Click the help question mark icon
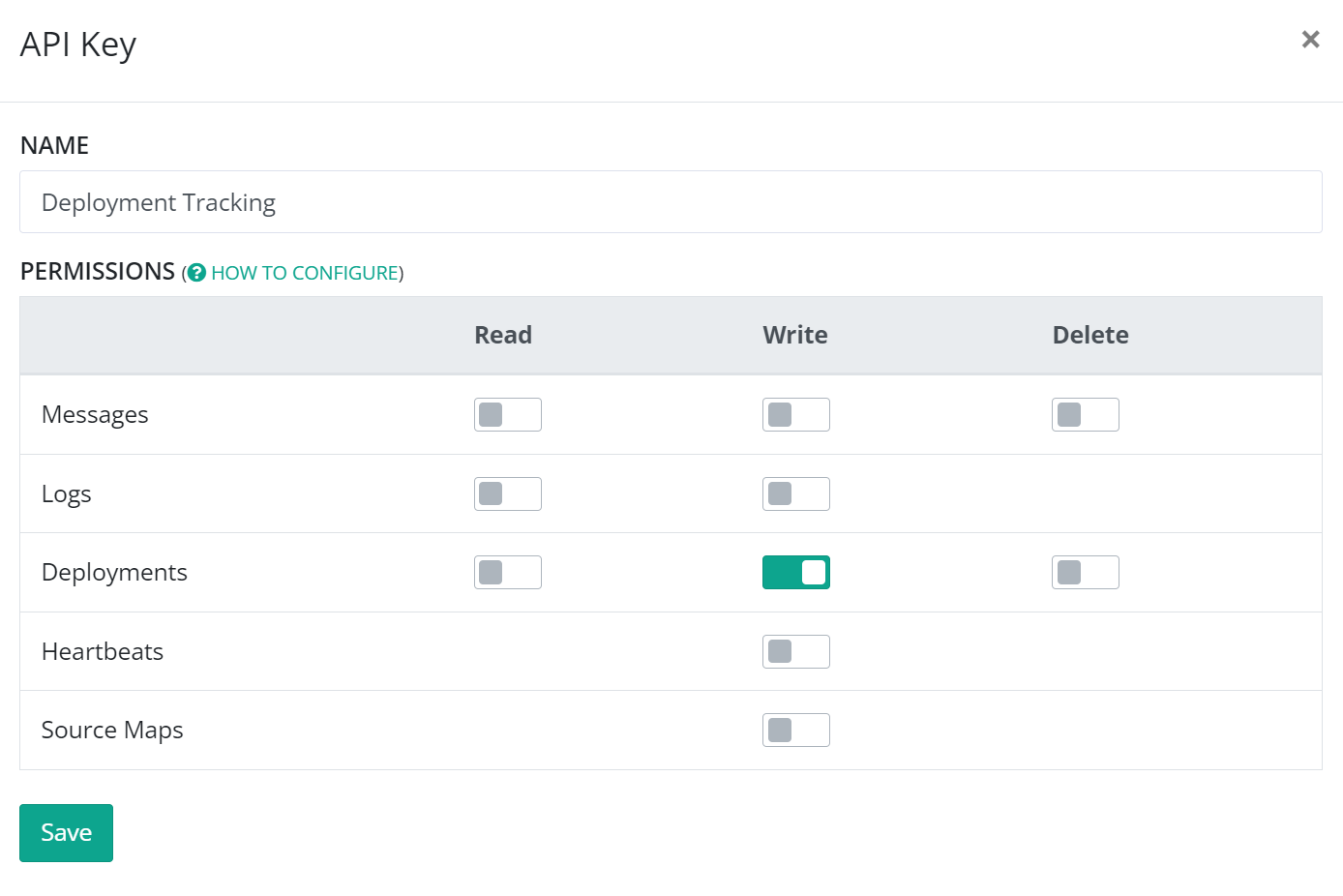Image resolution: width=1343 pixels, height=896 pixels. tap(196, 273)
